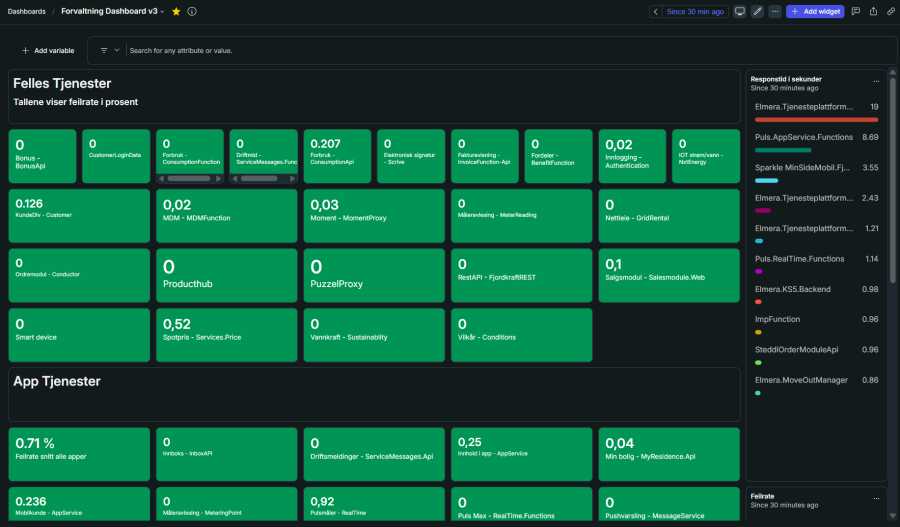
Task: Click the share/export icon
Action: click(x=873, y=11)
